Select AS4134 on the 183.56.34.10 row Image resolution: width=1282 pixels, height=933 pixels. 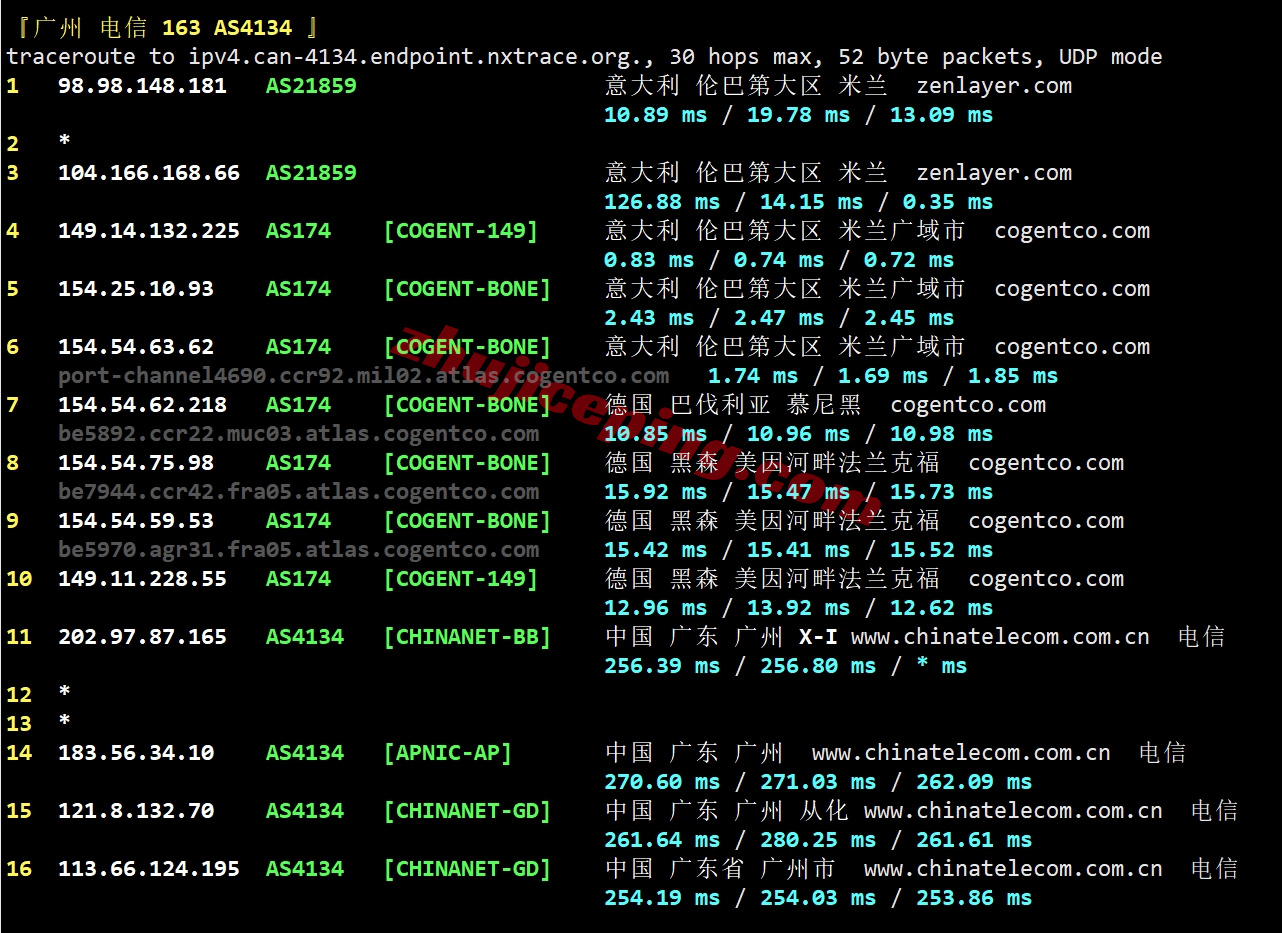(305, 753)
